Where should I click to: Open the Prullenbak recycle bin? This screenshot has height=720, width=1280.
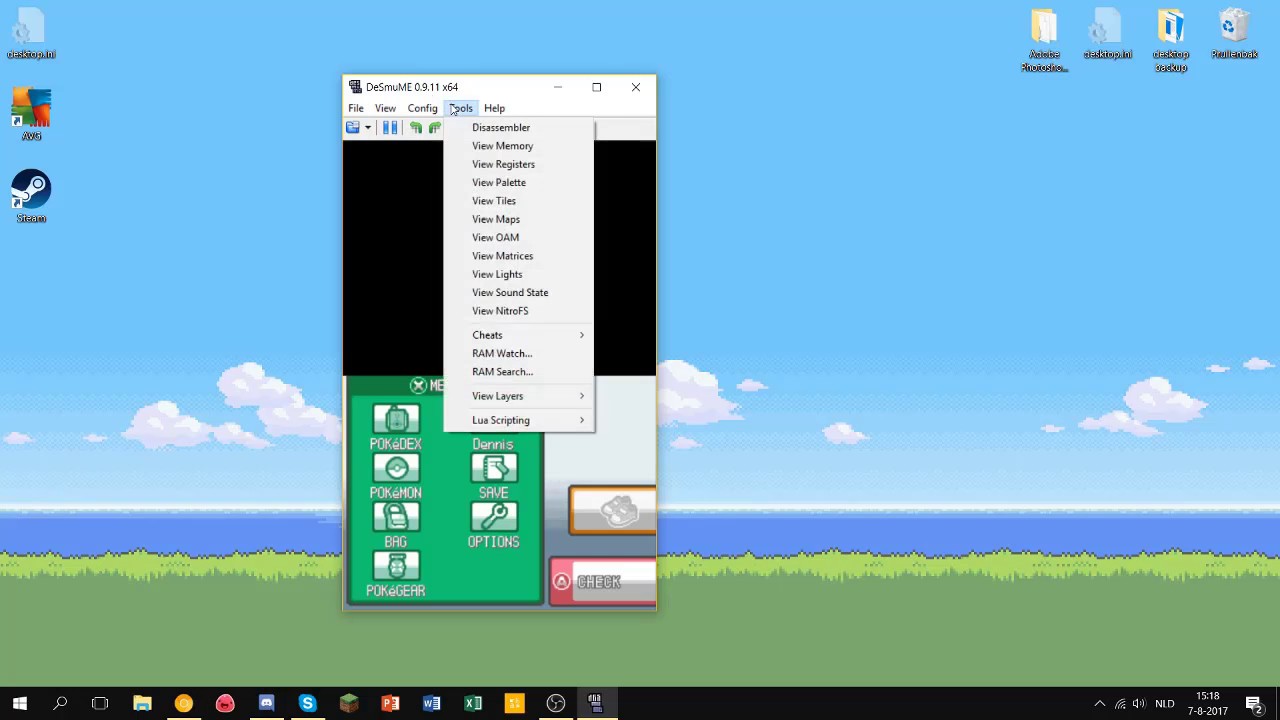tap(1235, 34)
